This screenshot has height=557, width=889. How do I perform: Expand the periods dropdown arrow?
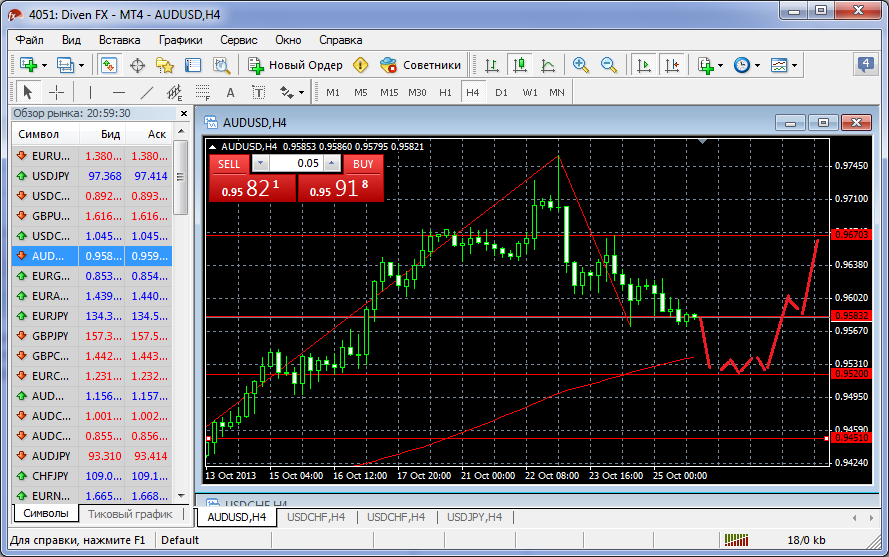[757, 65]
